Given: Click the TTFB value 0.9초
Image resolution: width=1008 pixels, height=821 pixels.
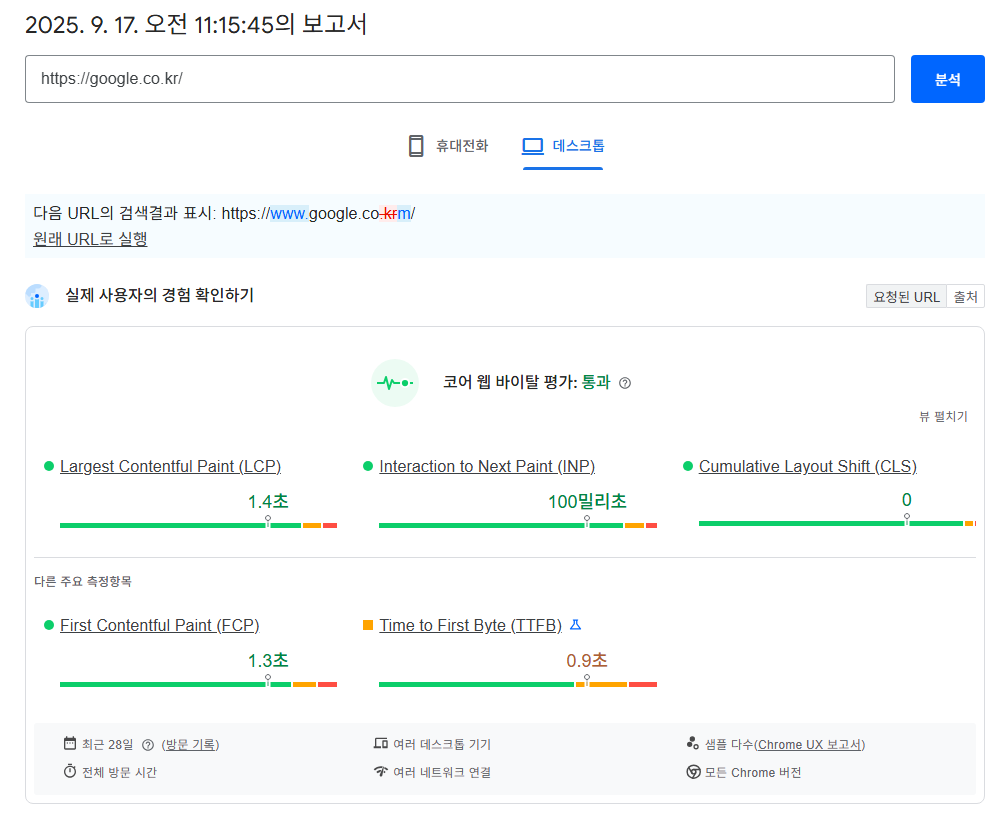Looking at the screenshot, I should click(x=587, y=660).
